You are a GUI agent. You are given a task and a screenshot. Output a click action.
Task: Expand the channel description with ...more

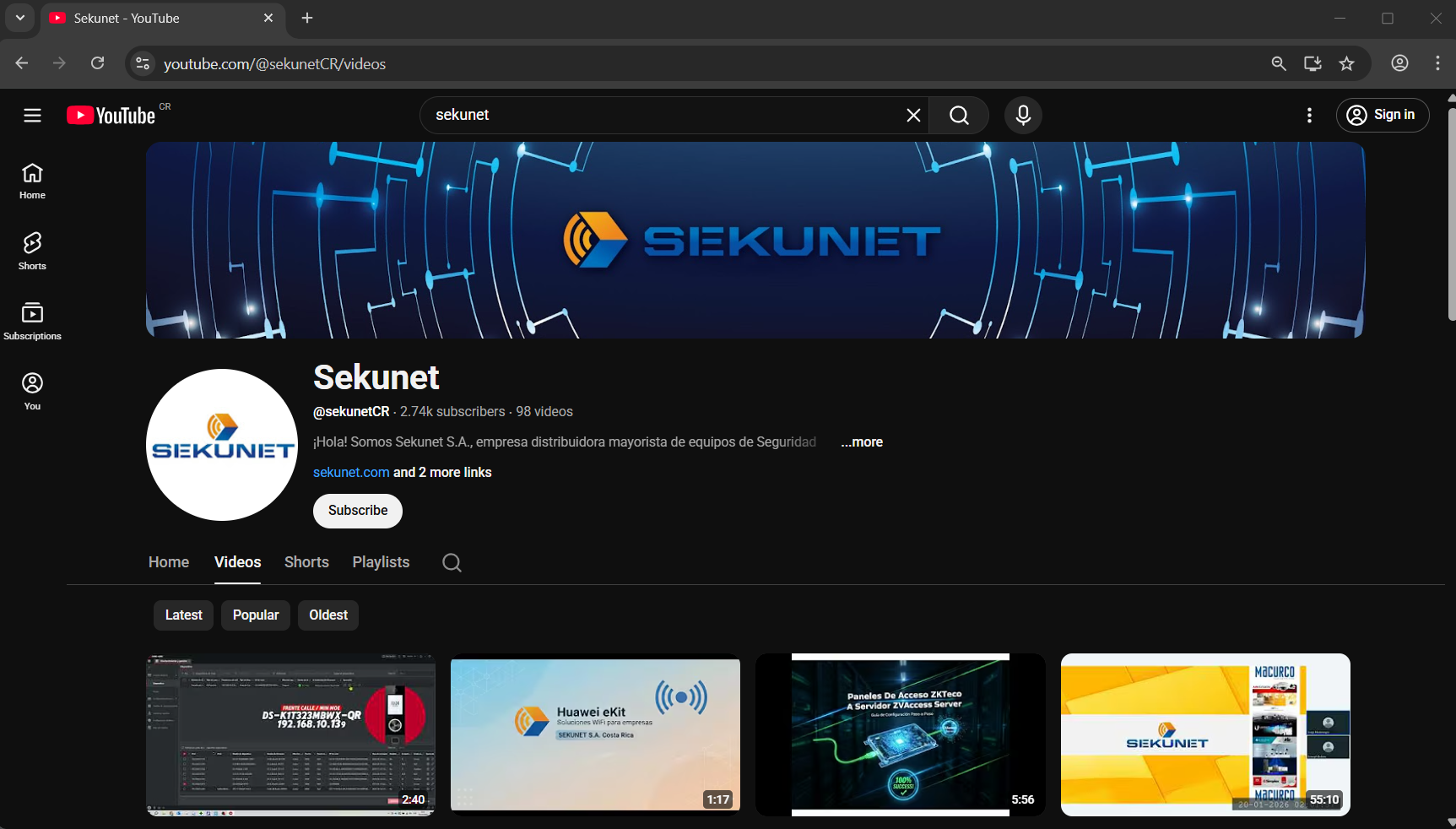click(x=862, y=442)
